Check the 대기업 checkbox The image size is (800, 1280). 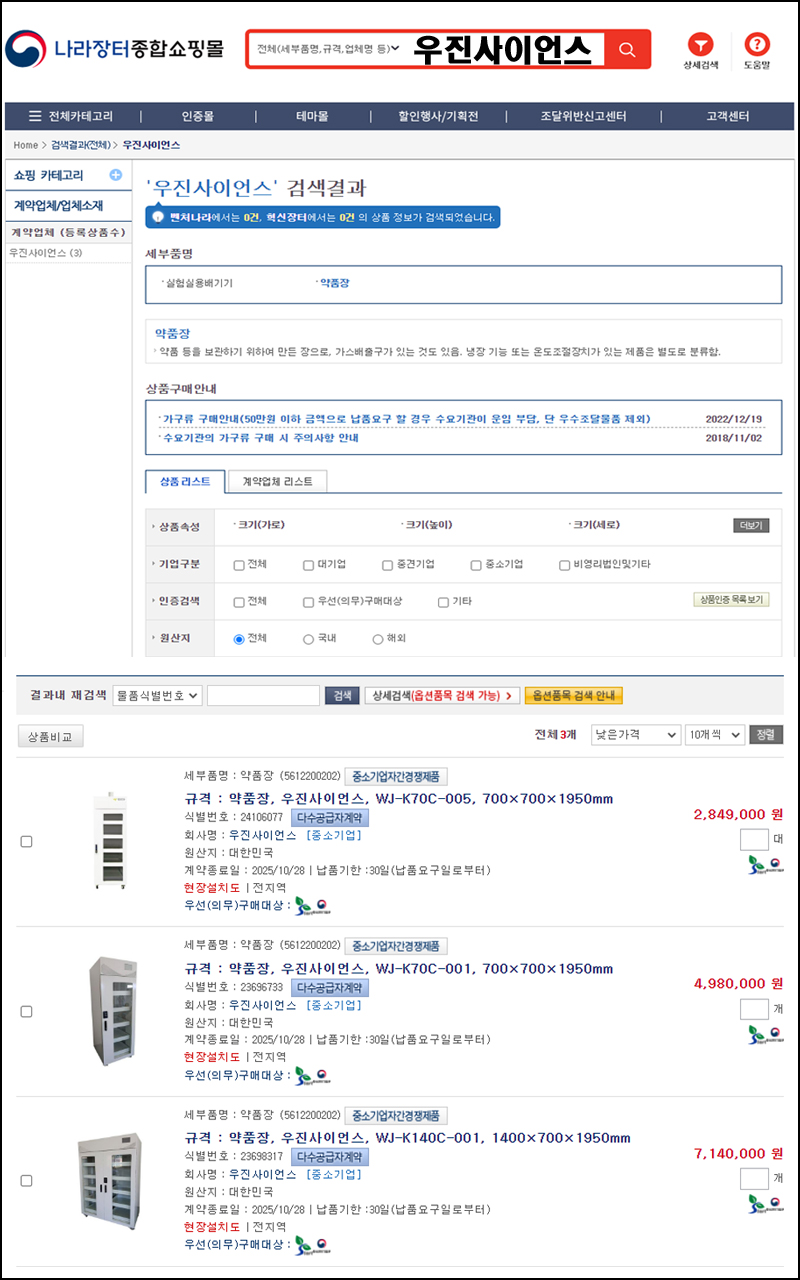coord(309,565)
